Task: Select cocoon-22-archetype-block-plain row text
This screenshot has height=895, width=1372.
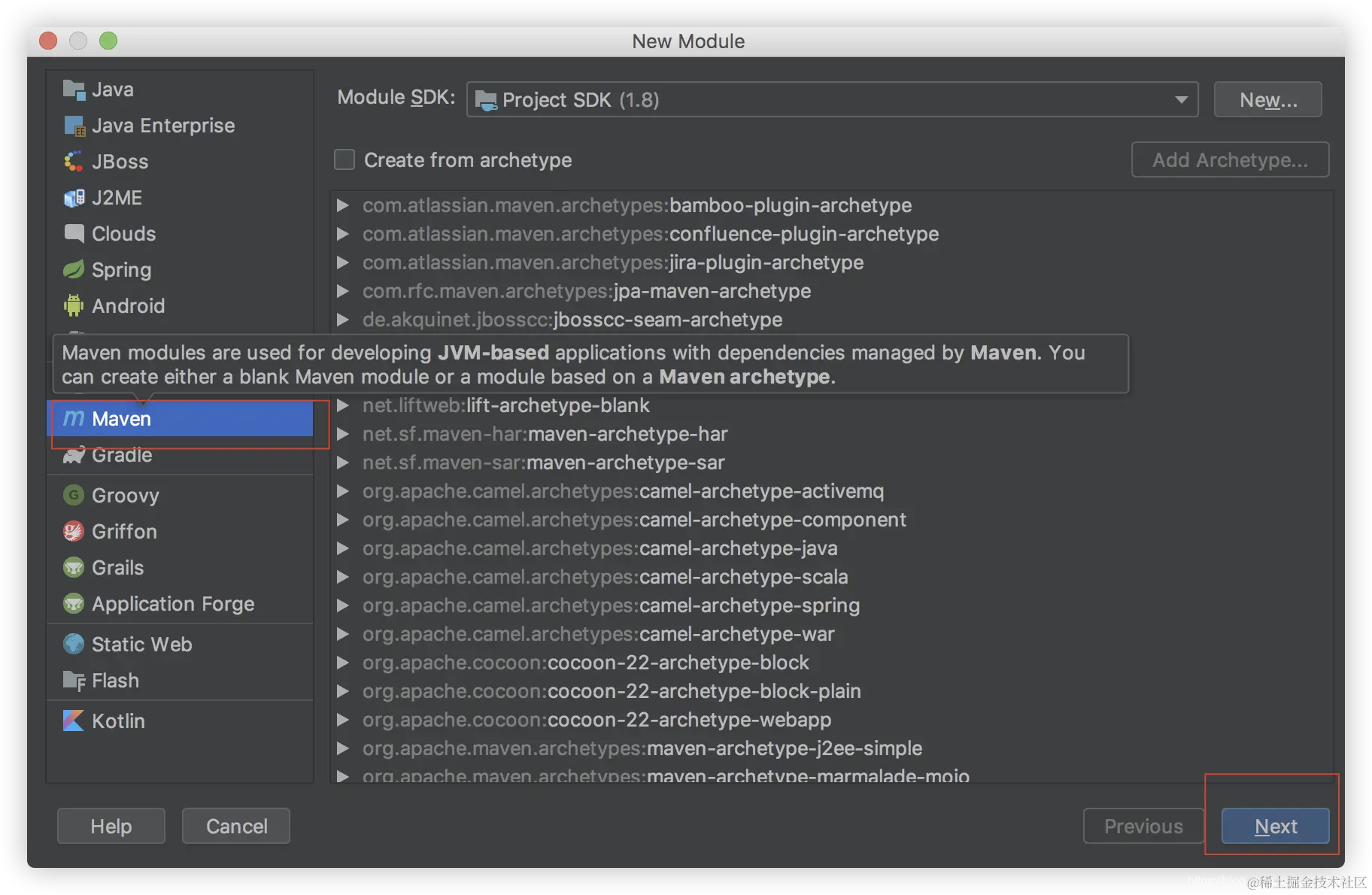Action: point(612,691)
